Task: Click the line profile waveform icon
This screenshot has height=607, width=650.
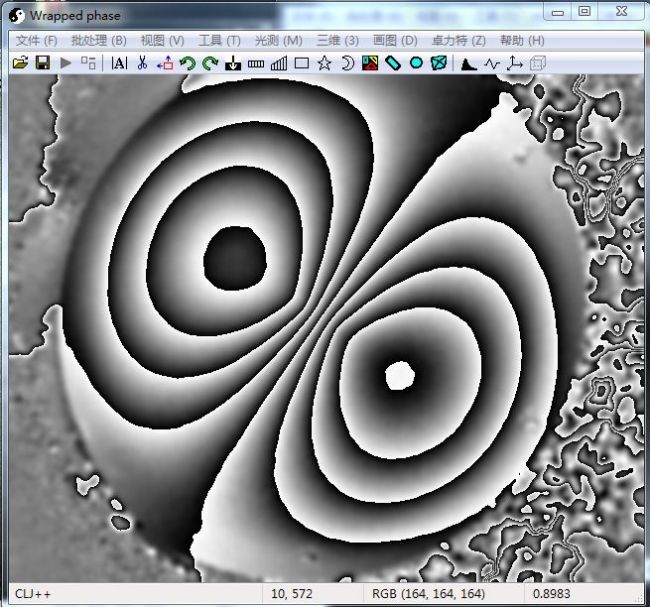Action: 492,64
